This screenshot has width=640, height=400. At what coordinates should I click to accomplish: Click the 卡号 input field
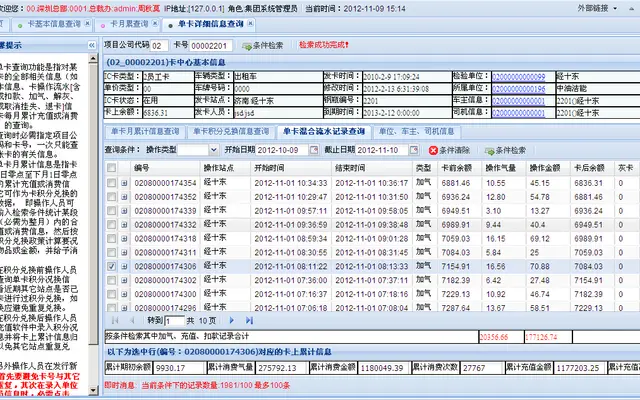(211, 46)
